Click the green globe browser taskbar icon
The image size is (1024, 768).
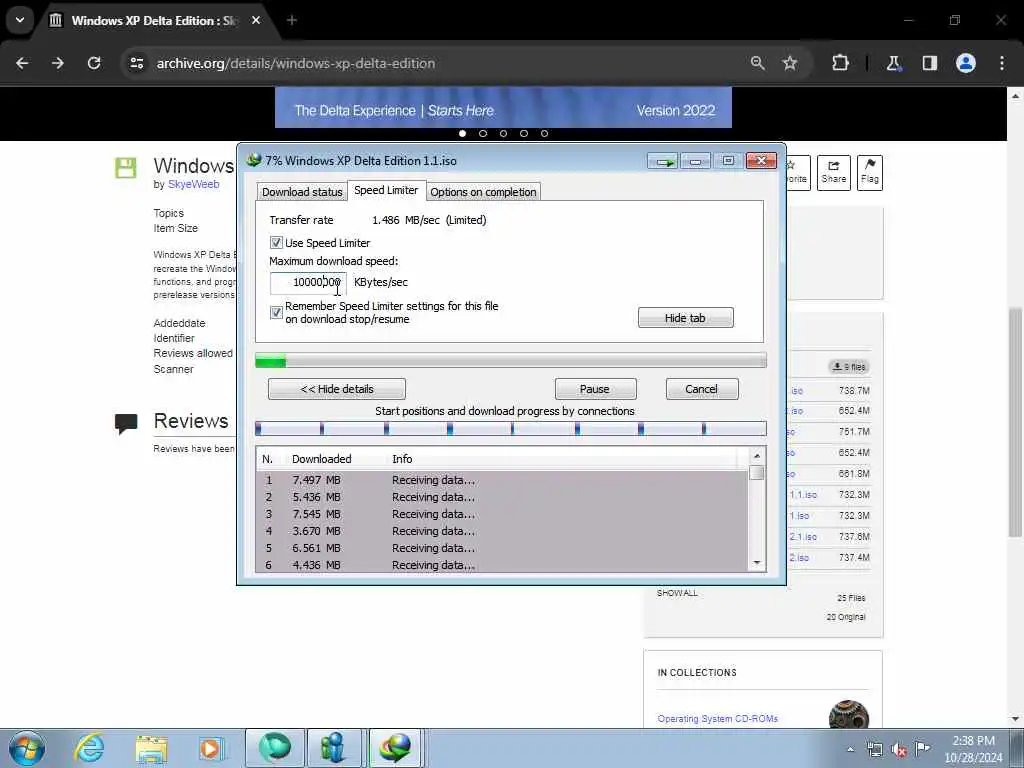tap(274, 748)
